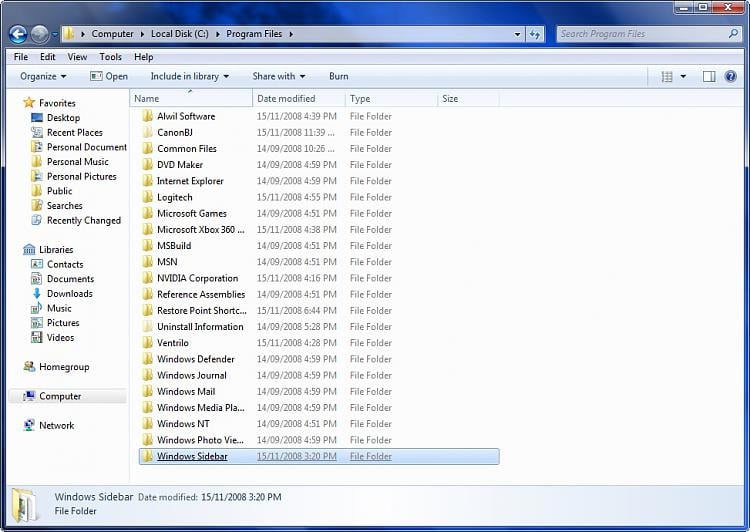The height and width of the screenshot is (532, 750).
Task: Click the DVD Maker folder icon
Action: (x=148, y=165)
